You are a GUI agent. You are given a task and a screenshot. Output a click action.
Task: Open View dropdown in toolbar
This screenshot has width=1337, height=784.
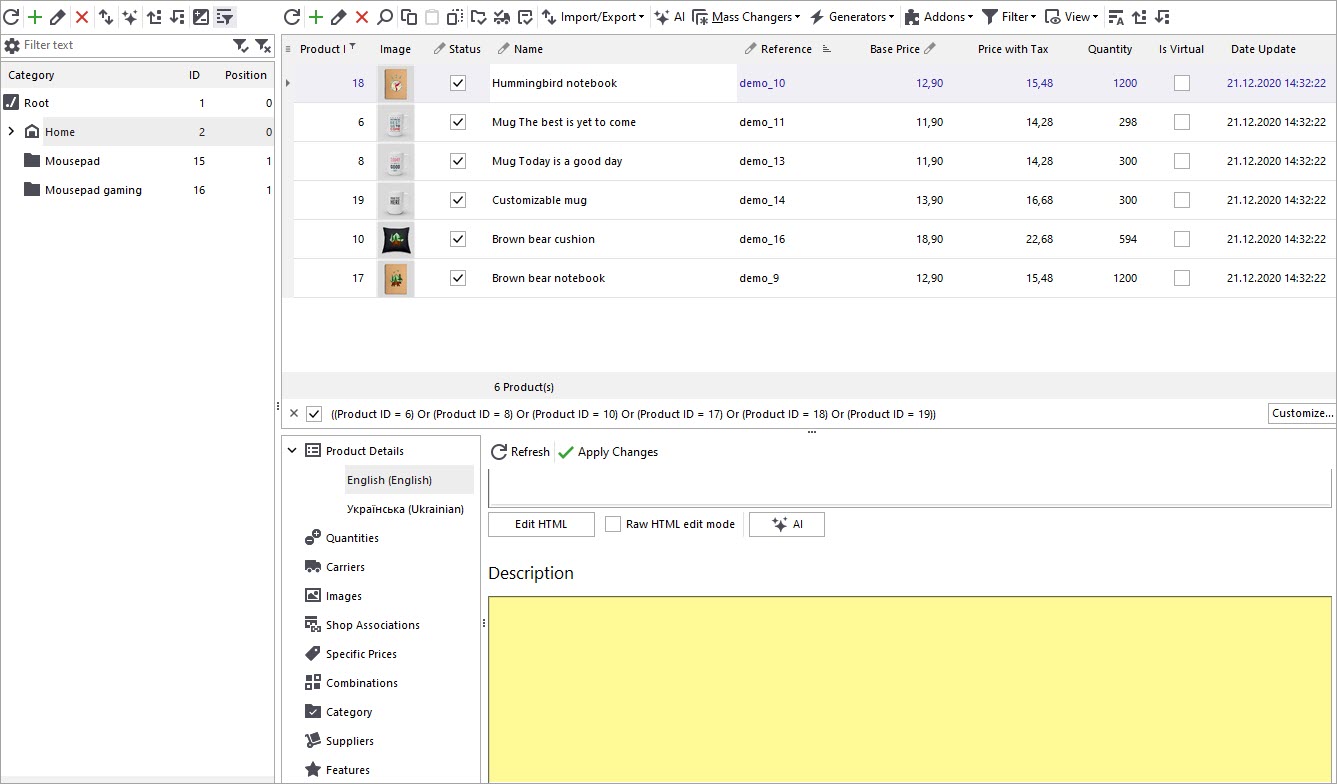point(1071,17)
